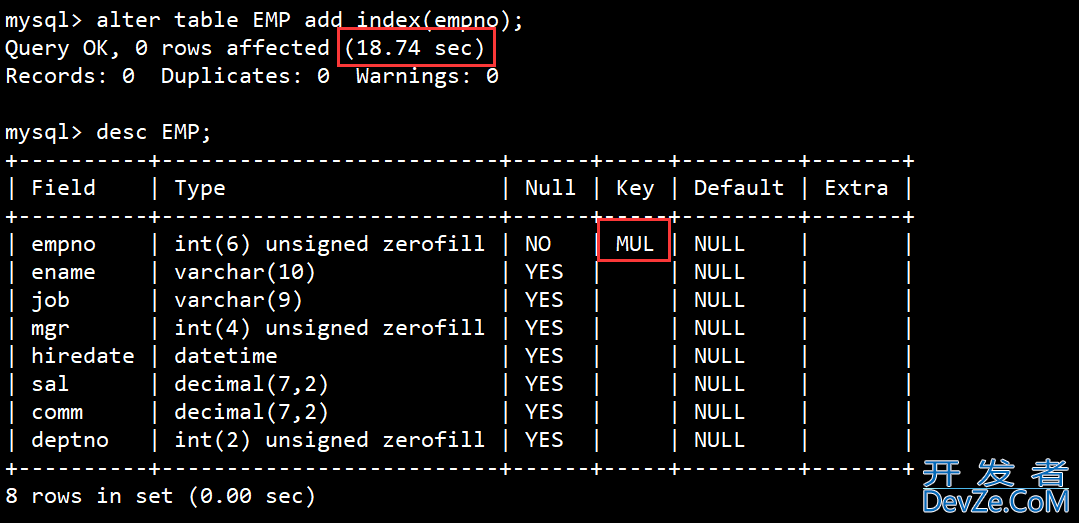Click the desc EMP command text
Screen dimensions: 1079x523
click(153, 132)
